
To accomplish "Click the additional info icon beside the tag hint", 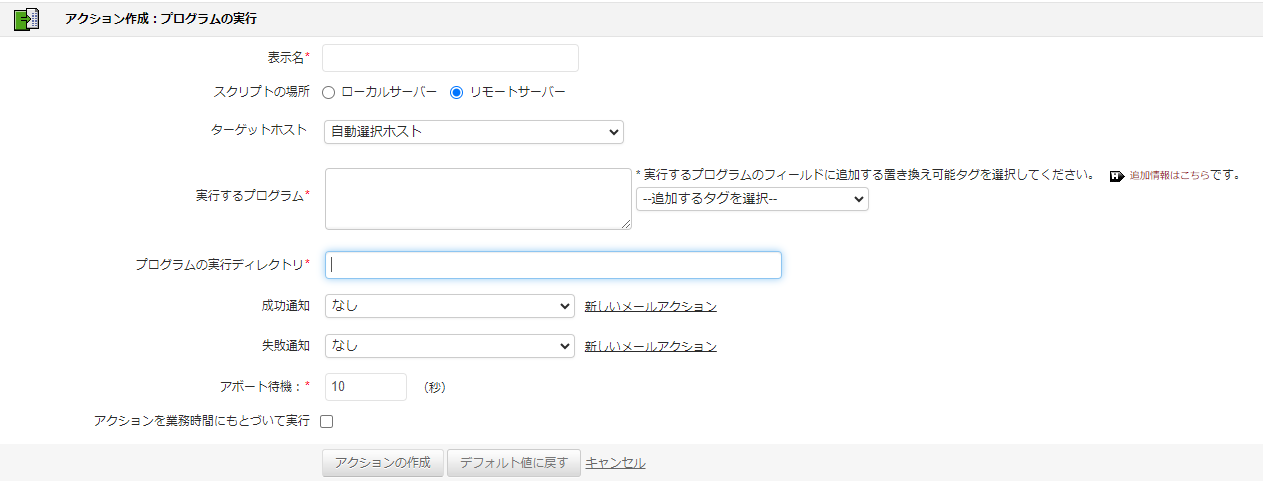I will [x=1117, y=176].
